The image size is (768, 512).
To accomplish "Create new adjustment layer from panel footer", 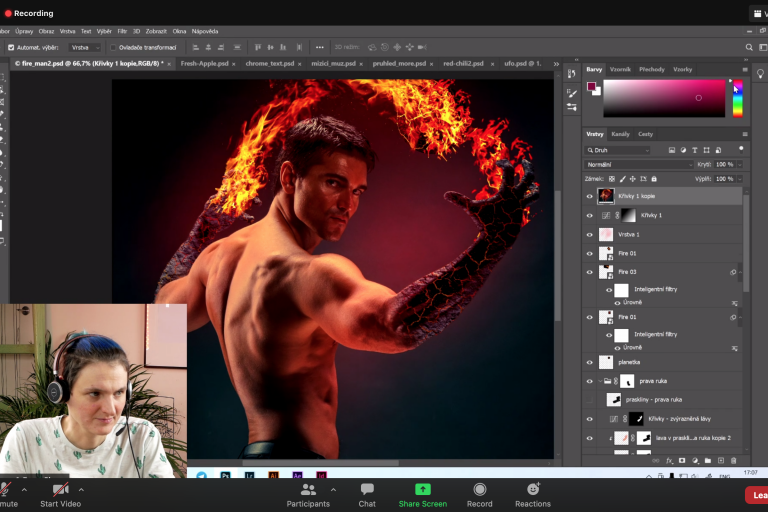I will (x=694, y=460).
